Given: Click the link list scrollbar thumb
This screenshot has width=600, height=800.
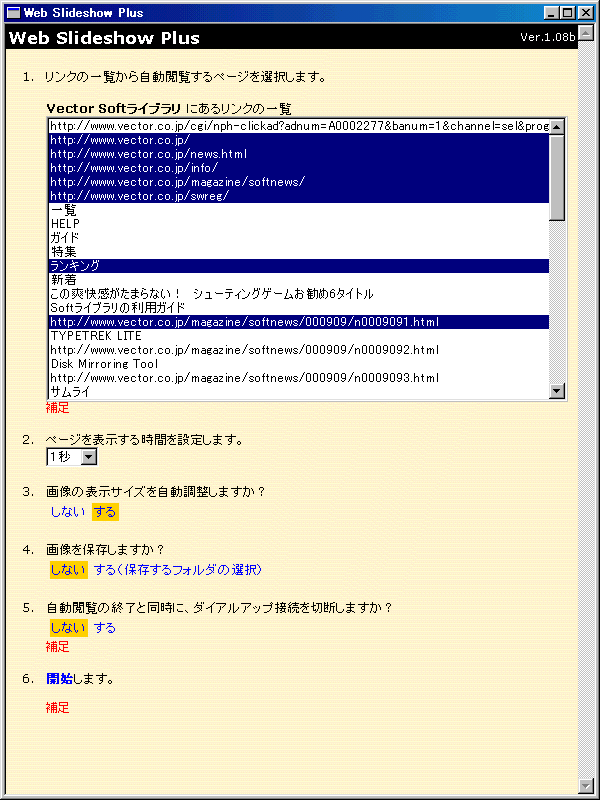Looking at the screenshot, I should pos(557,177).
